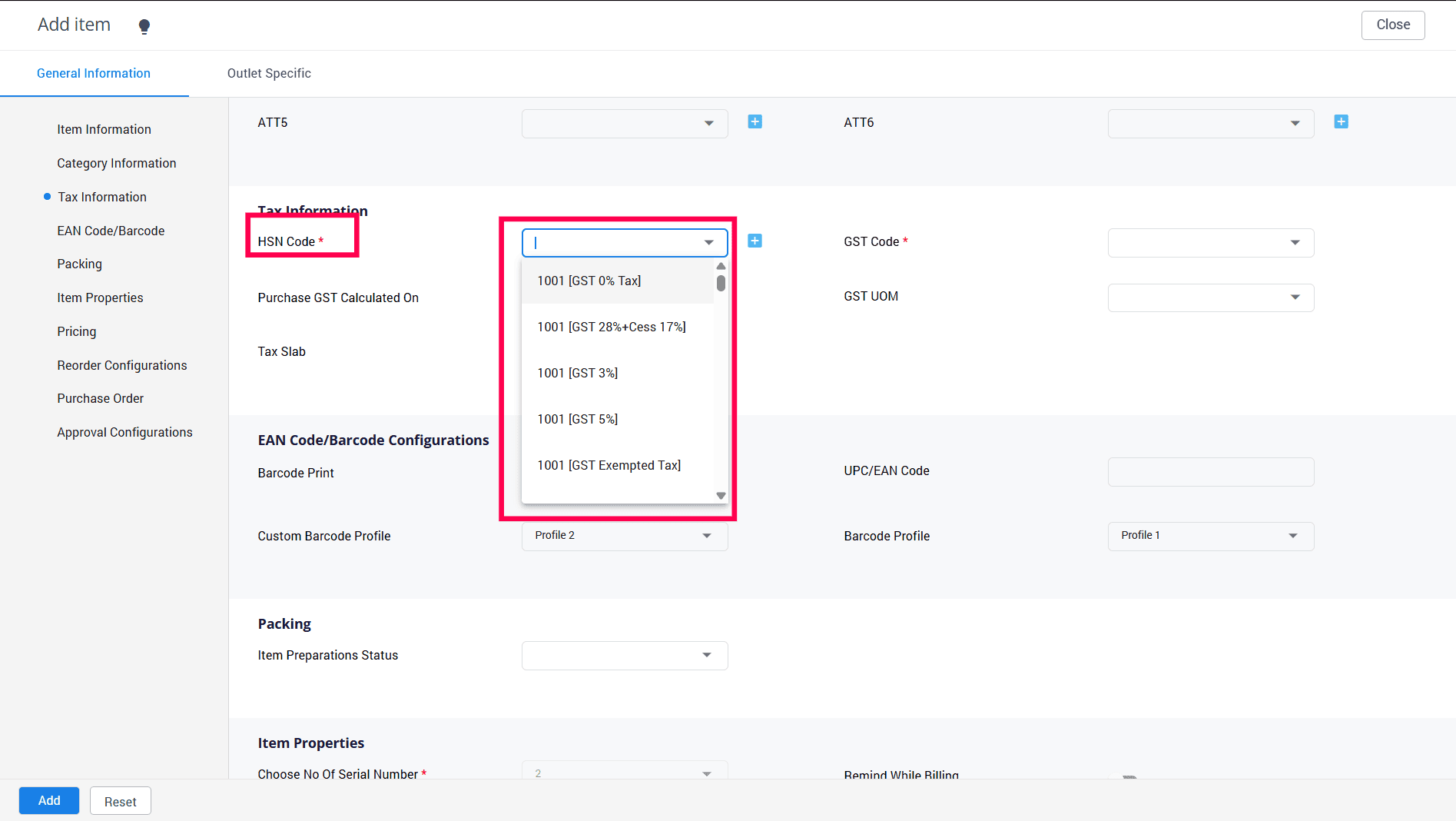Screen dimensions: 1456x821
Task: Click the plus icon next to ATT5
Action: [755, 122]
